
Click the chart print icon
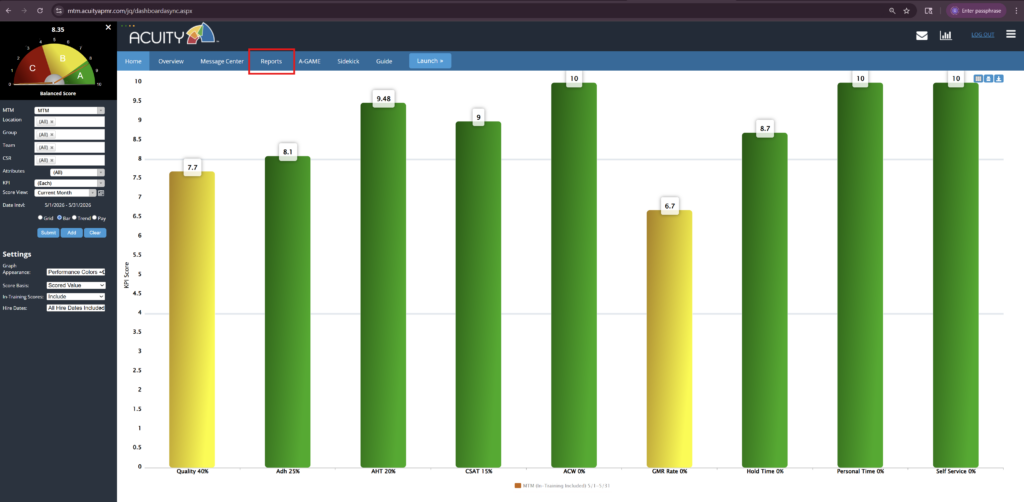[989, 78]
